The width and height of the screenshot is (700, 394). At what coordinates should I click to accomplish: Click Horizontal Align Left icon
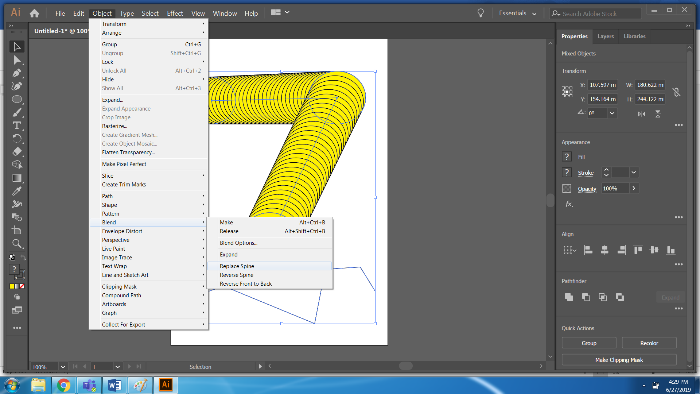[588, 250]
